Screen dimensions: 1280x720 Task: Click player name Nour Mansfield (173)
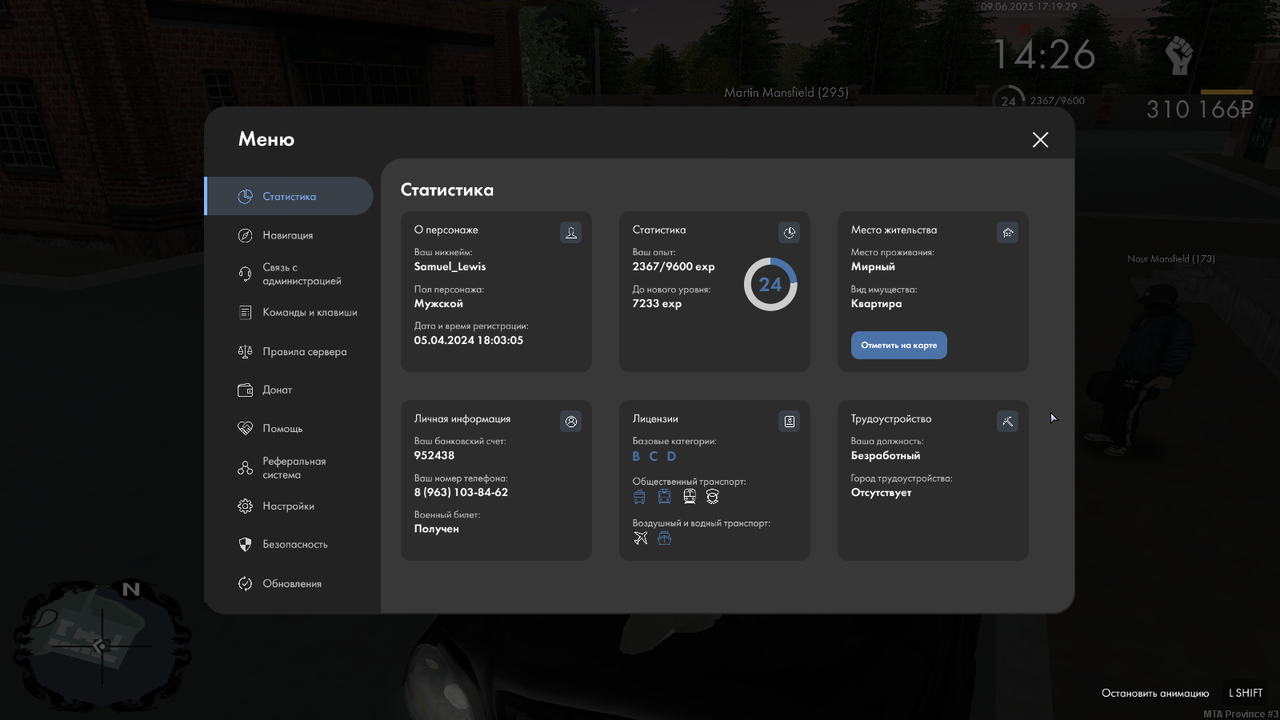[1171, 259]
